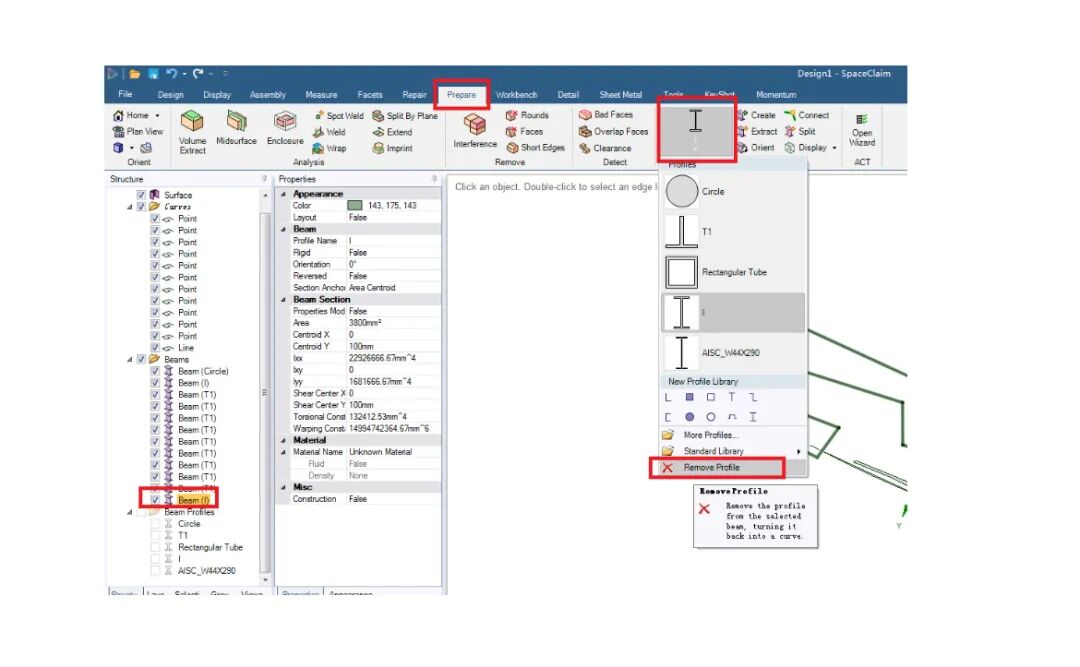Activate the Weld tool
Screen dimensions: 1080x667
pyautogui.click(x=329, y=132)
